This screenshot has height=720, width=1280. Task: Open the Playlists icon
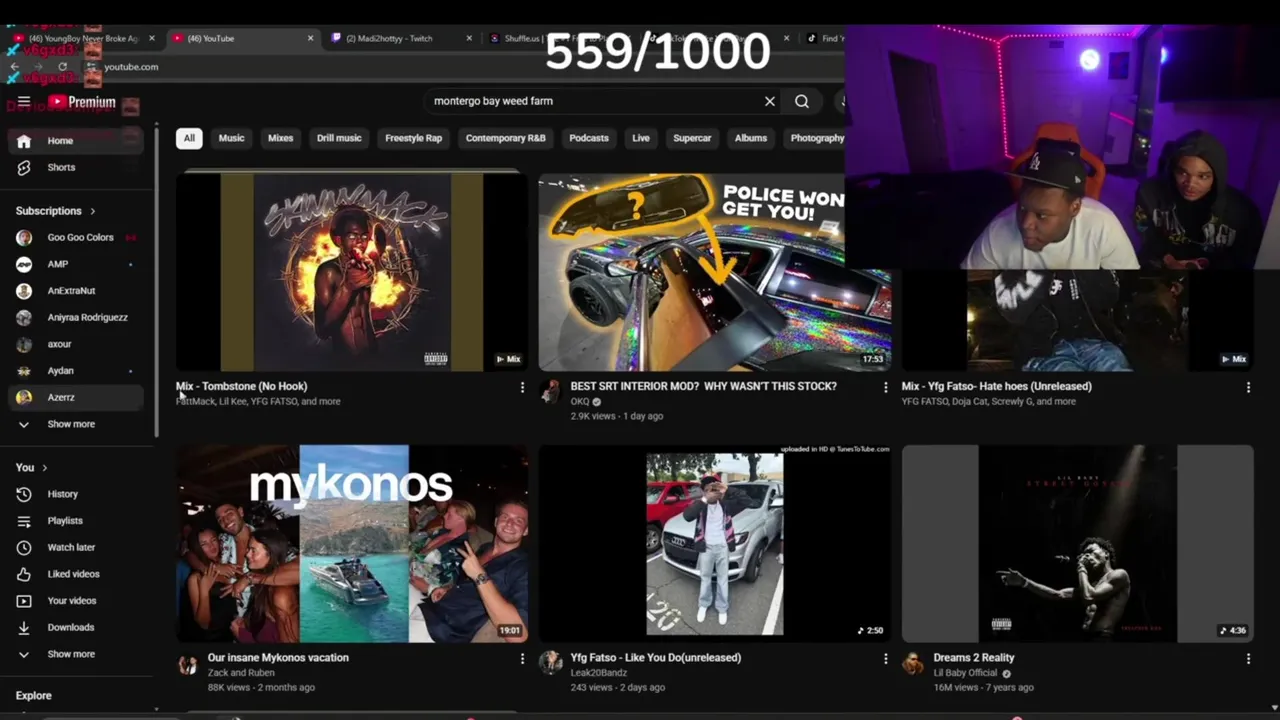[24, 521]
